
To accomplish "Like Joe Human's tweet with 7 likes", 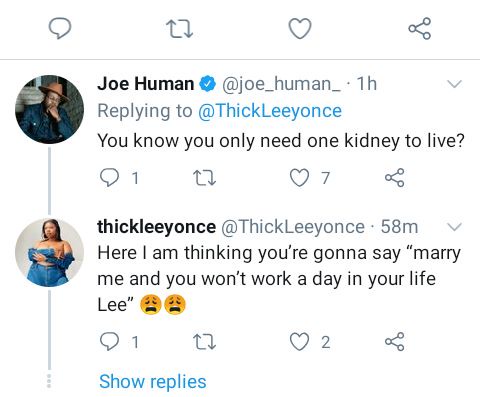I will tap(299, 177).
